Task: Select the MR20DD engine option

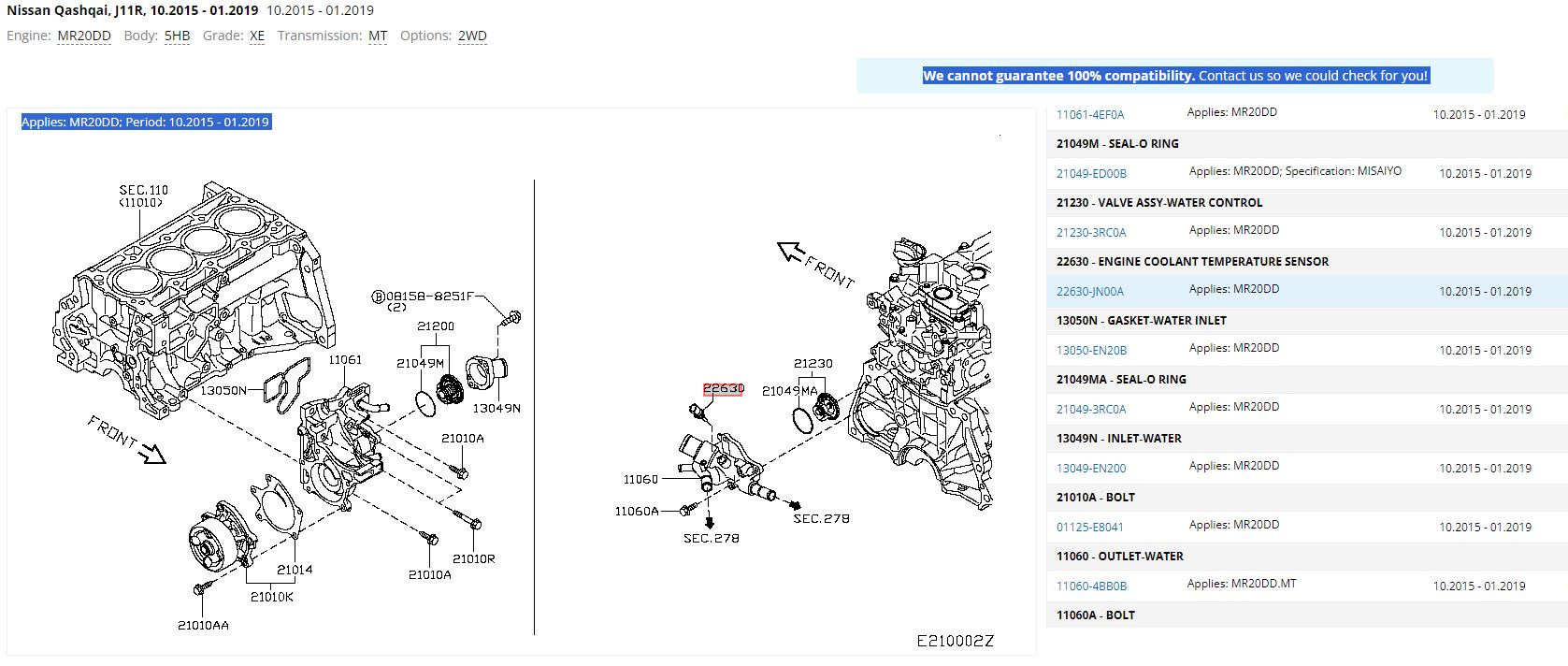Action: (x=84, y=36)
